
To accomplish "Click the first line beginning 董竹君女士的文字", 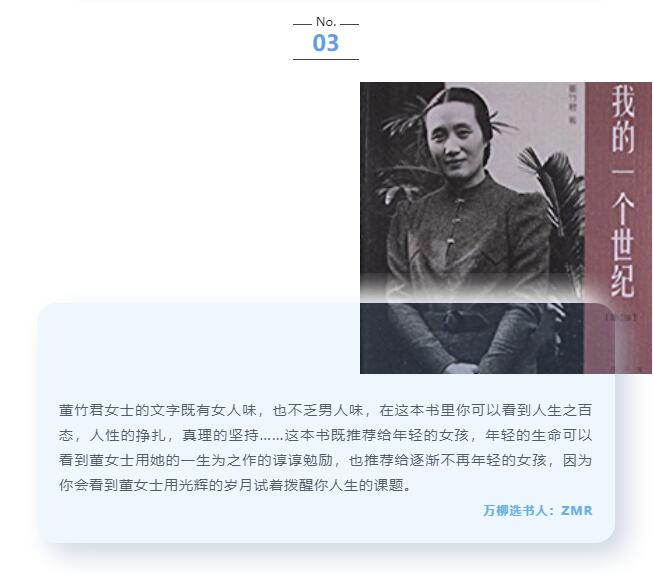I will pyautogui.click(x=325, y=410).
